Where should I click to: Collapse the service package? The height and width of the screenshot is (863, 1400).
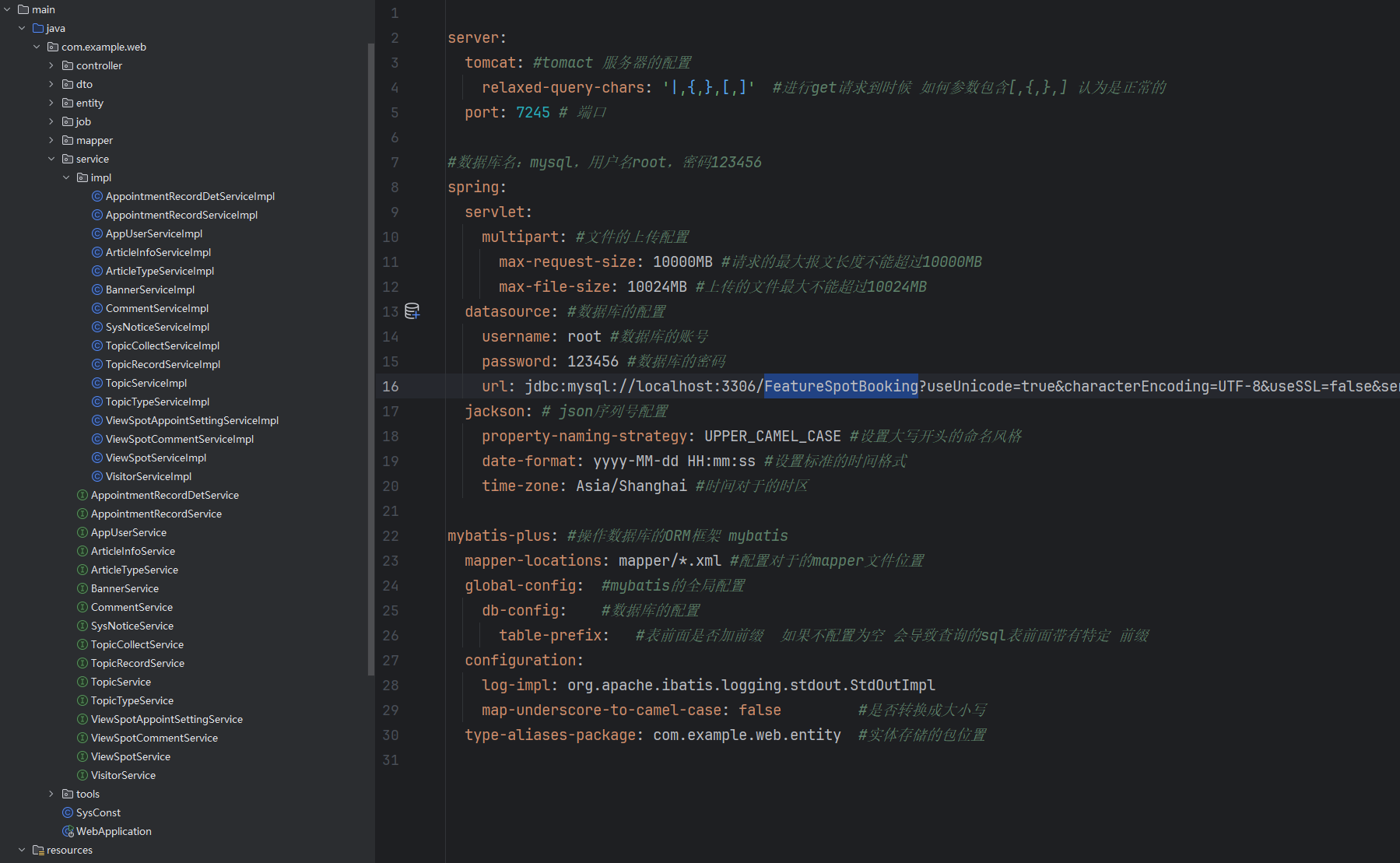click(51, 159)
